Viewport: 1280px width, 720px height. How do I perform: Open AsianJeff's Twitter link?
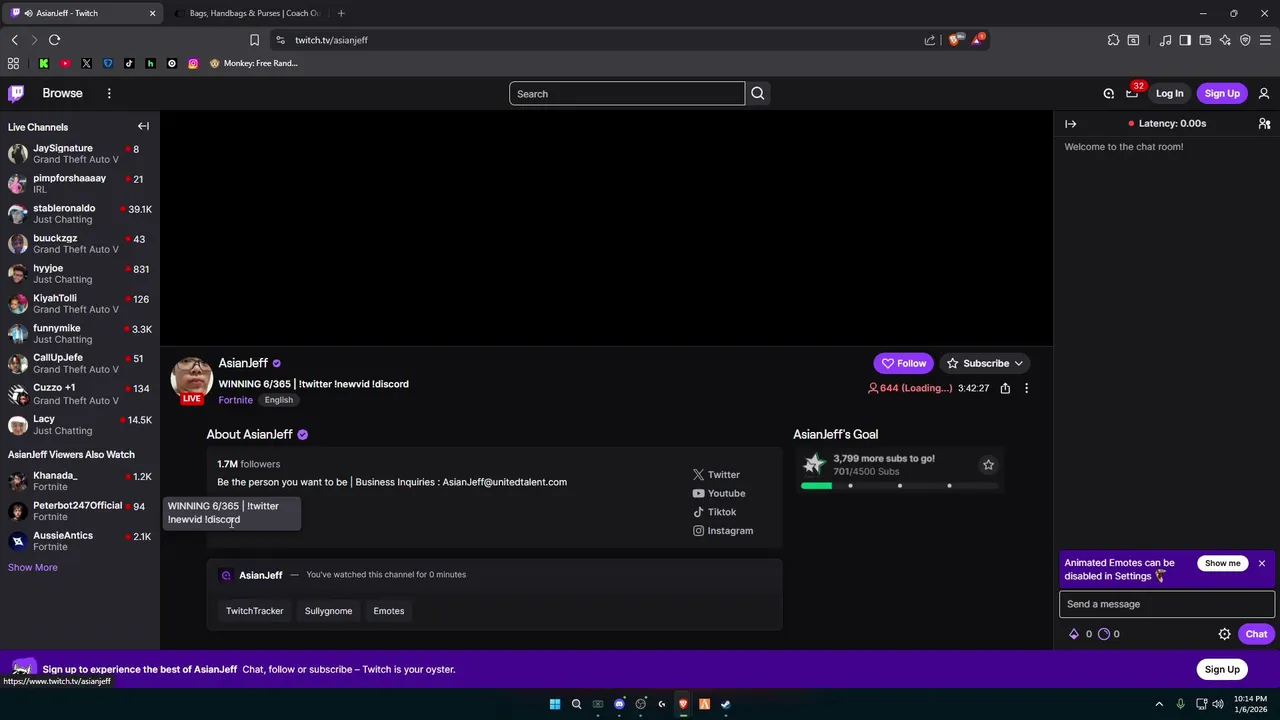tap(716, 475)
